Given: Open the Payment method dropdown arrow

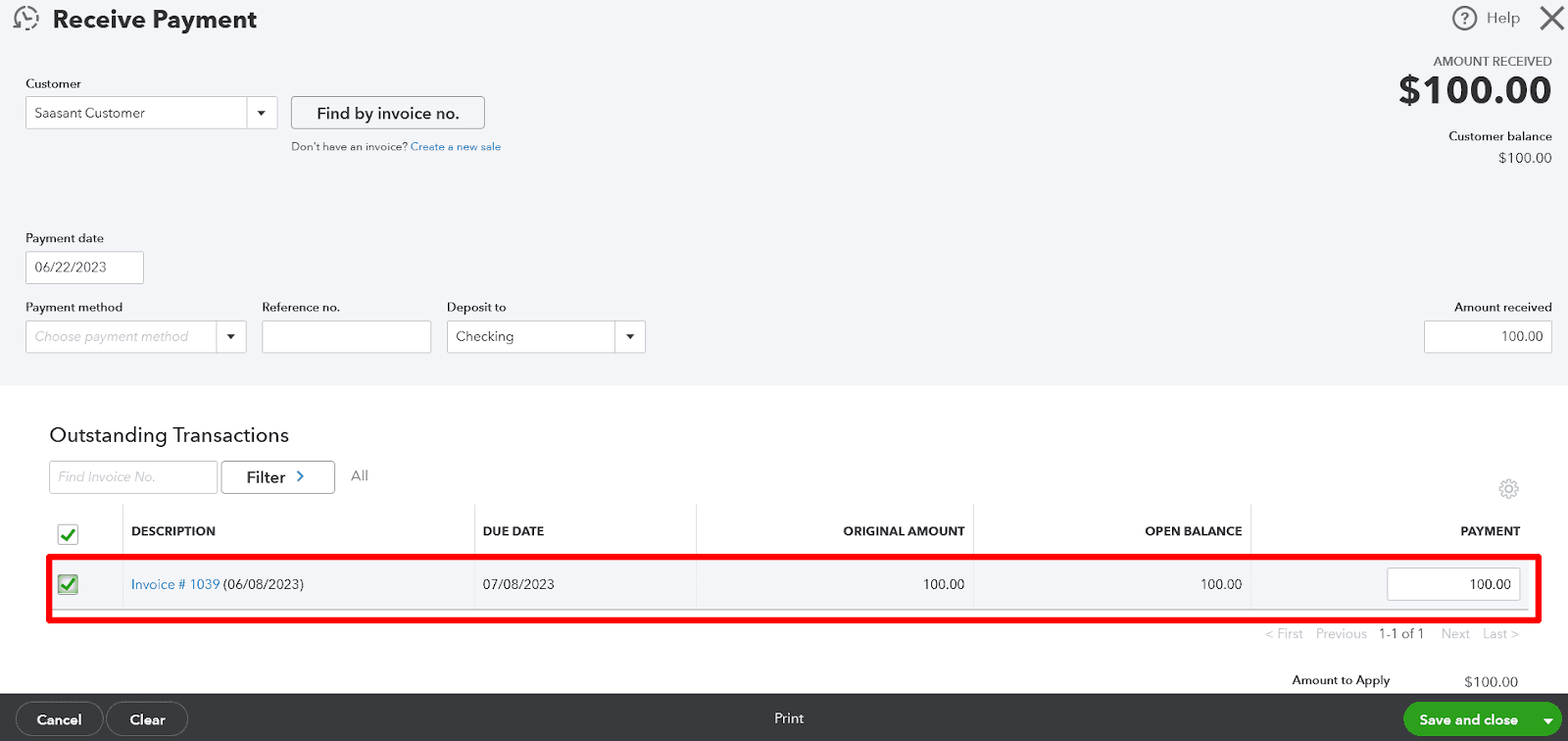Looking at the screenshot, I should pos(231,336).
